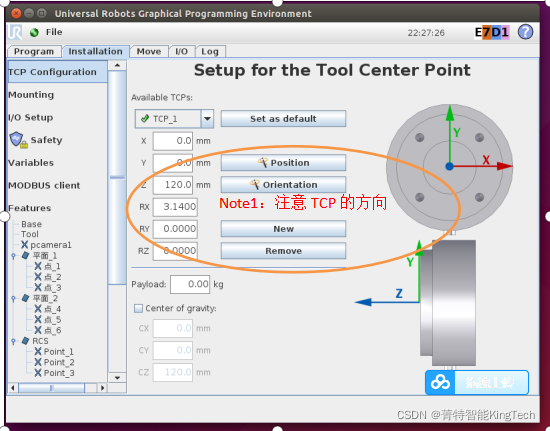This screenshot has width=550, height=431.
Task: Click the Point_2 feature icon
Action: point(38,362)
